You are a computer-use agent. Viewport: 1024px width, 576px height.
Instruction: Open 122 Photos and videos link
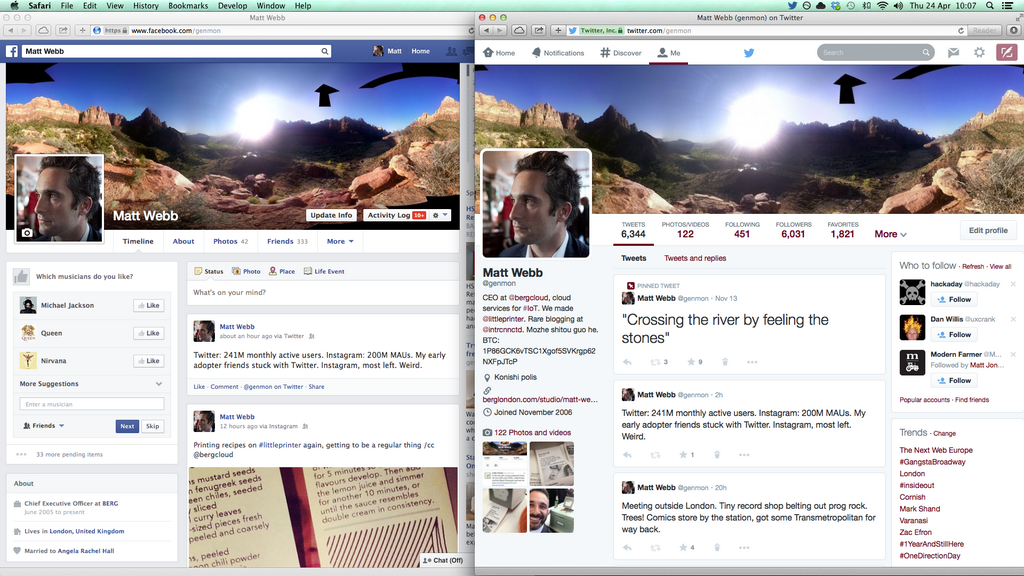point(532,432)
